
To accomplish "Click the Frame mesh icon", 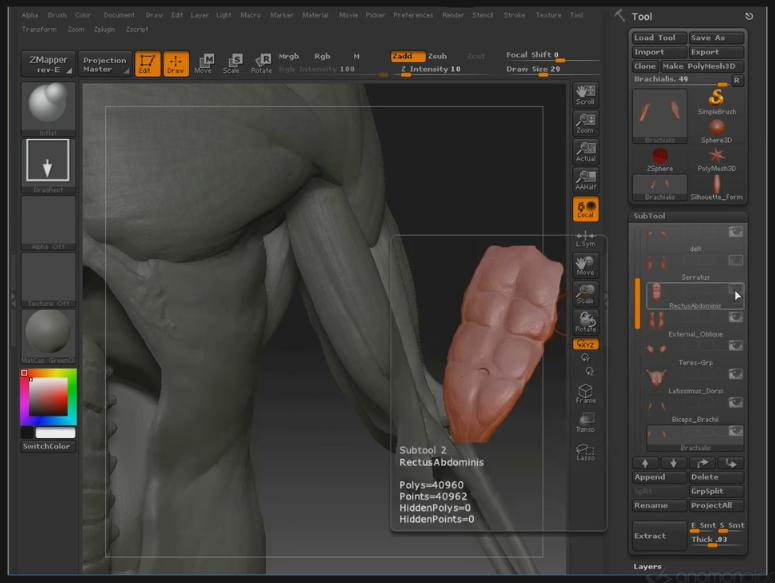I will click(585, 394).
